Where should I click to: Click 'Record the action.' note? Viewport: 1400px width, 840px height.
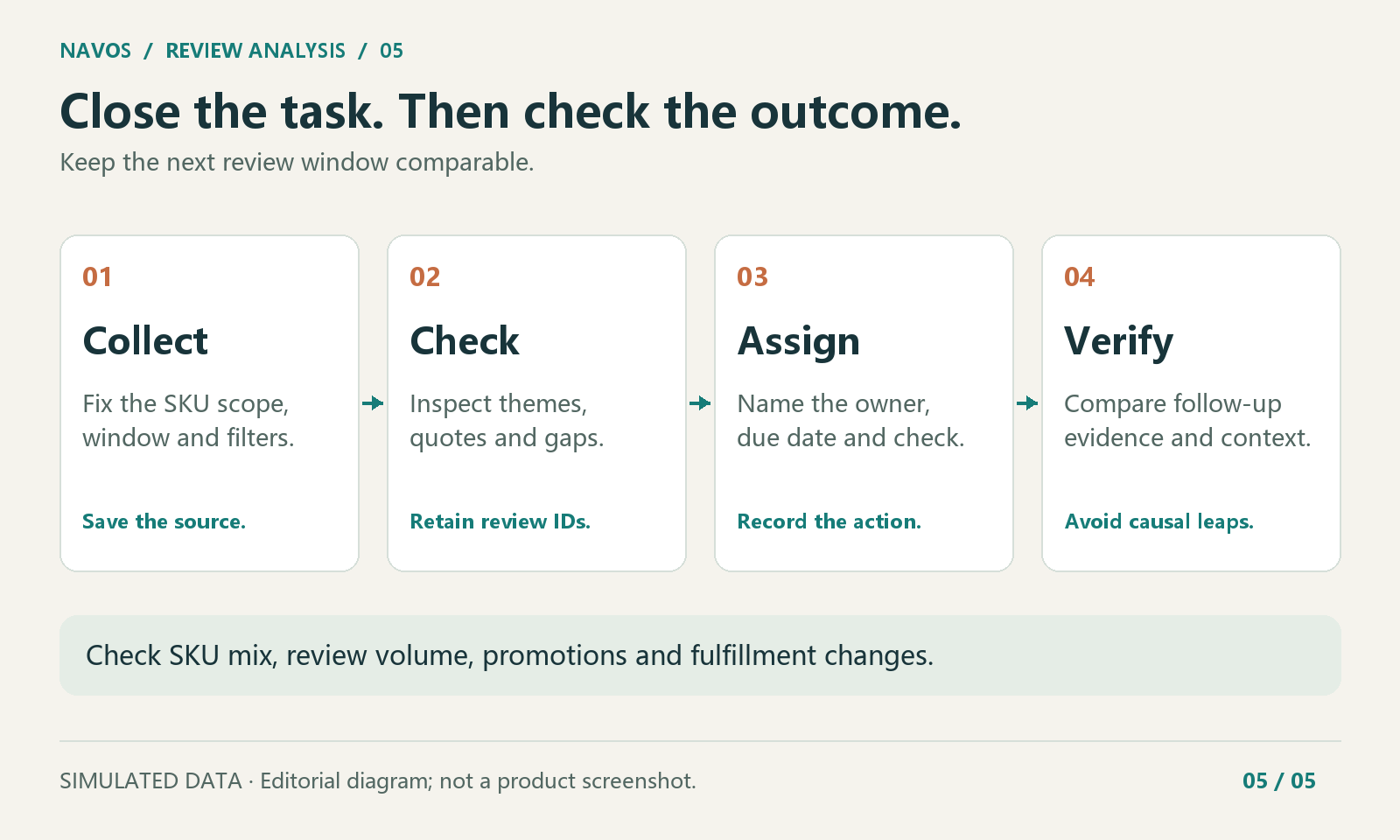pos(829,521)
